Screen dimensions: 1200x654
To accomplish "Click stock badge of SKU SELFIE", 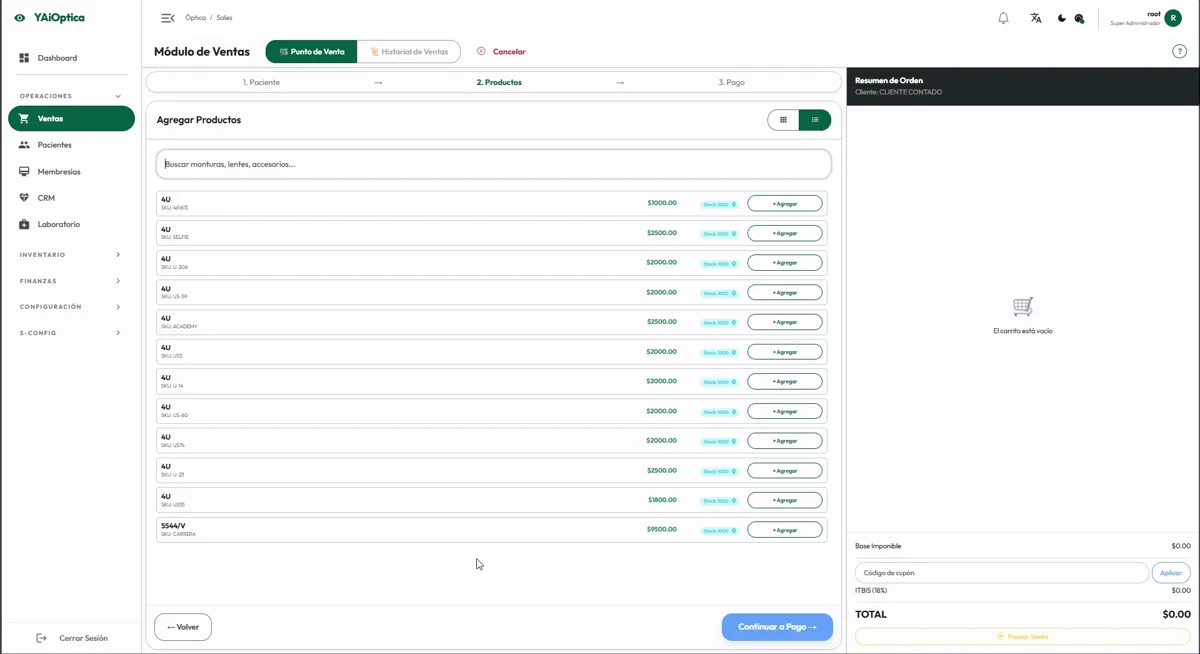I will [x=719, y=234].
